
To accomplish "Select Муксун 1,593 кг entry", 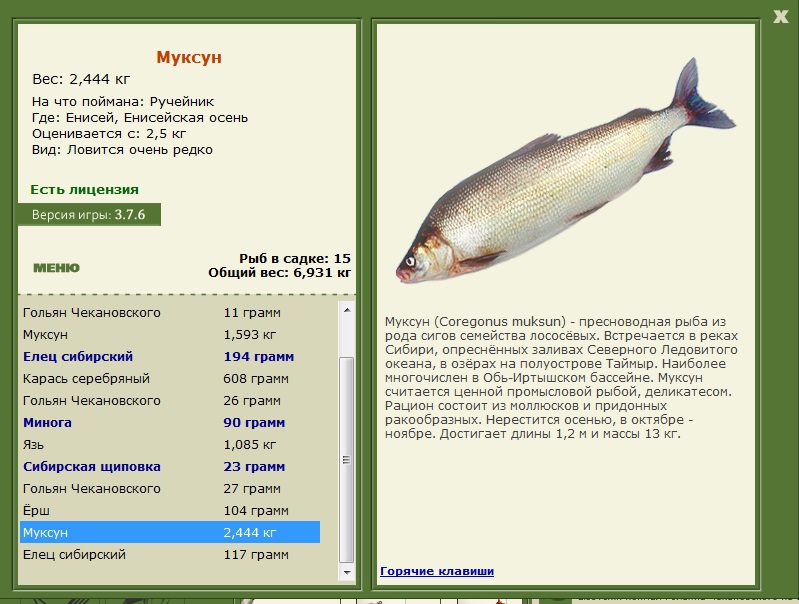I will [170, 334].
